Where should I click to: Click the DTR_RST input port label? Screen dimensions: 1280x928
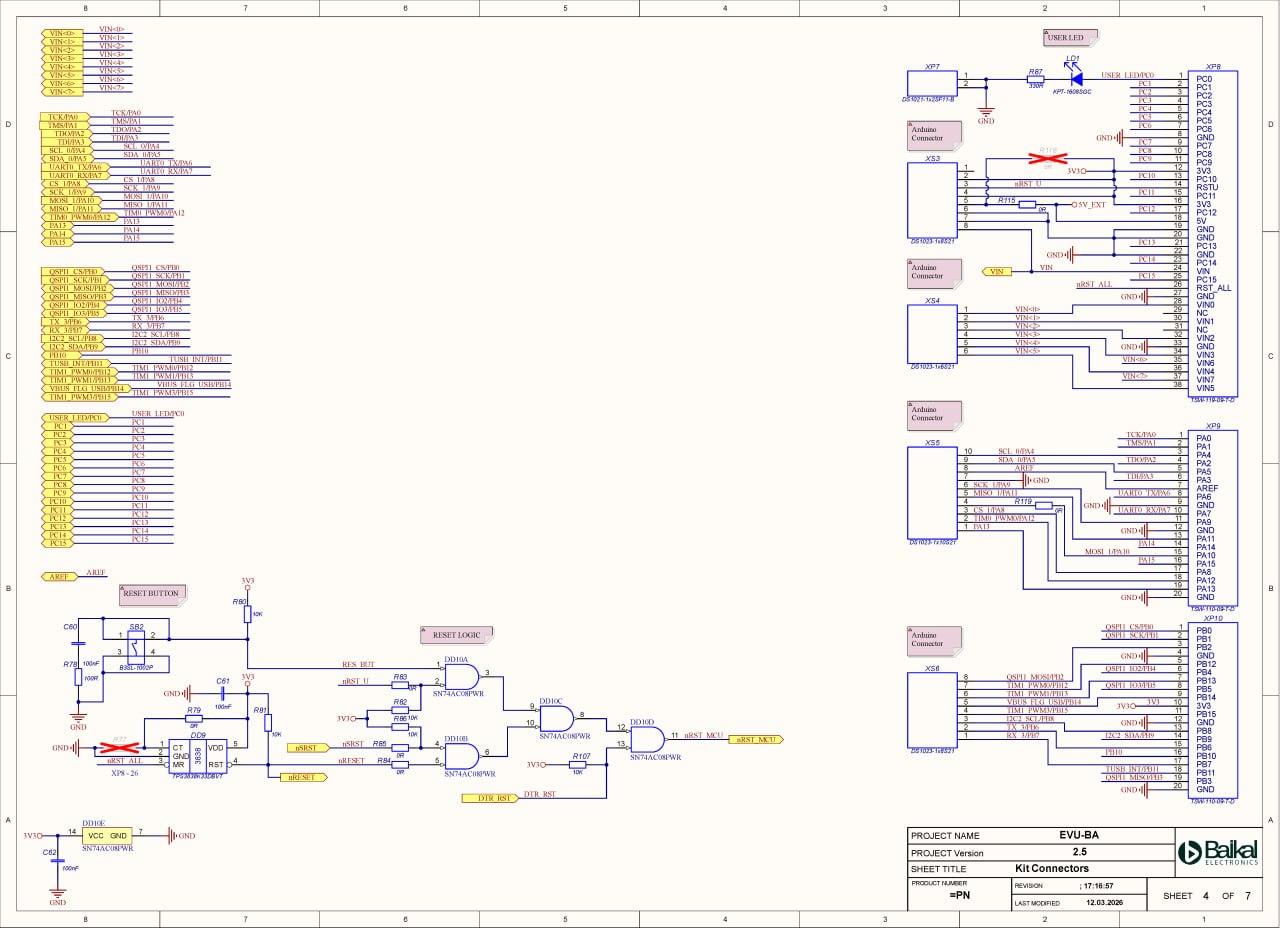(489, 798)
